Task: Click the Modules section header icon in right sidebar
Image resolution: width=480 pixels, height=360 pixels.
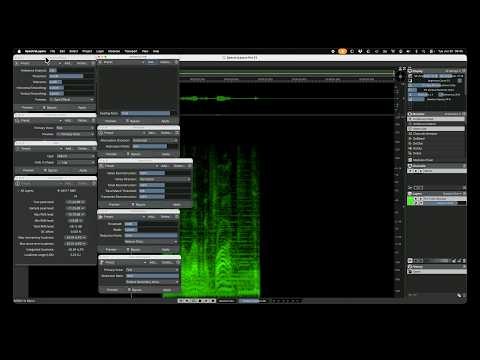Action: (410, 114)
